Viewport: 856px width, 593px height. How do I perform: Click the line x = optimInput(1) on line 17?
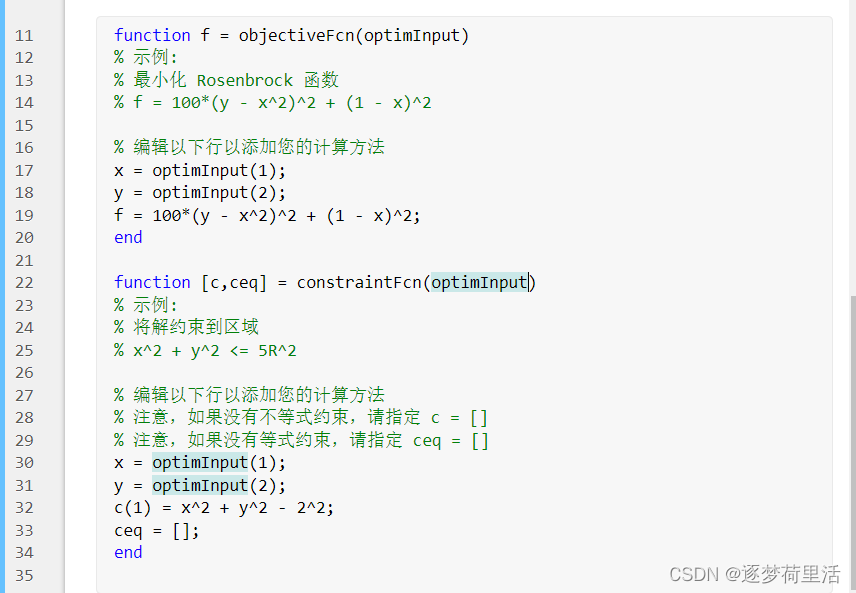pyautogui.click(x=200, y=171)
